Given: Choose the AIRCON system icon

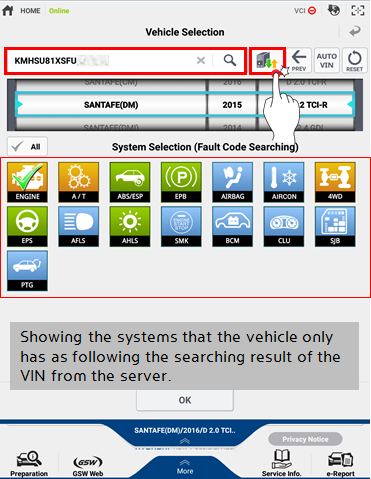Looking at the screenshot, I should [284, 182].
